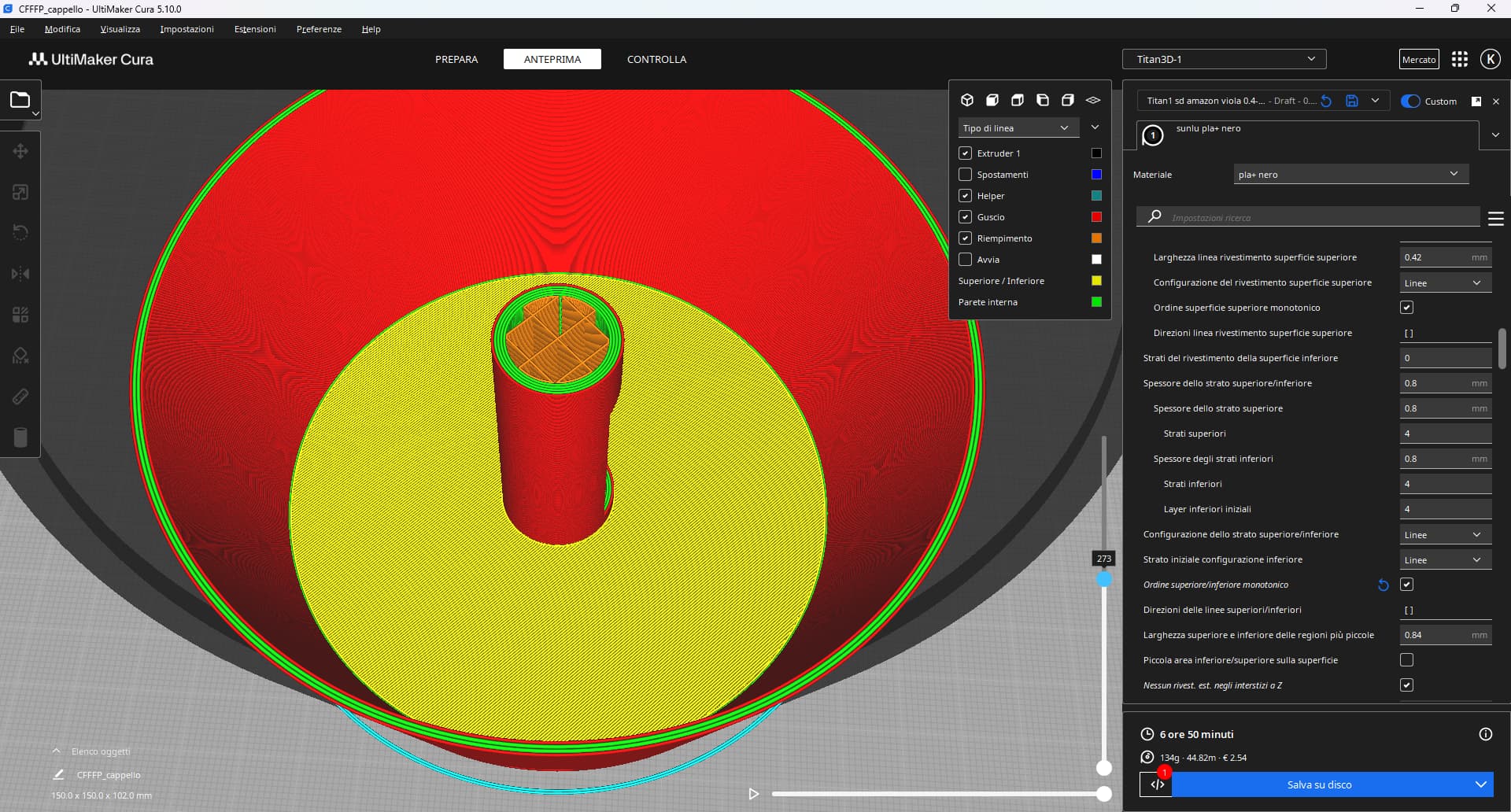Open per-model settings tool
This screenshot has width=1511, height=812.
[x=20, y=315]
